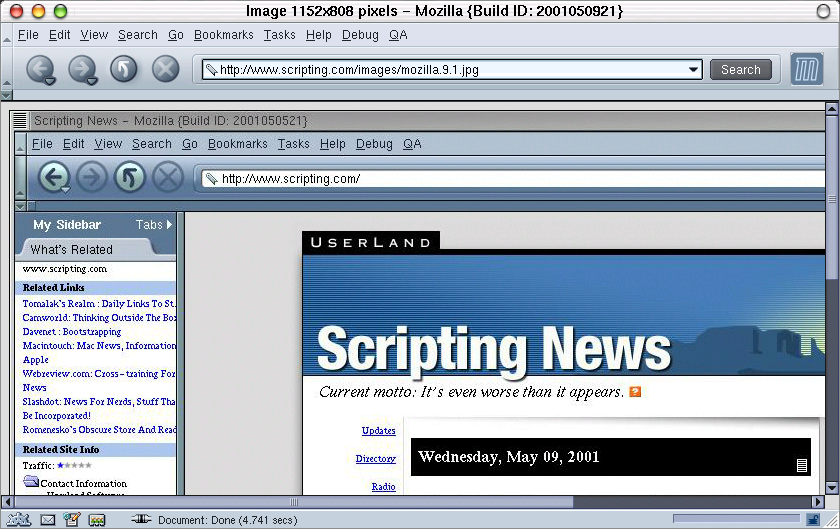Open the Directory link
The height and width of the screenshot is (529, 840).
pyautogui.click(x=376, y=459)
